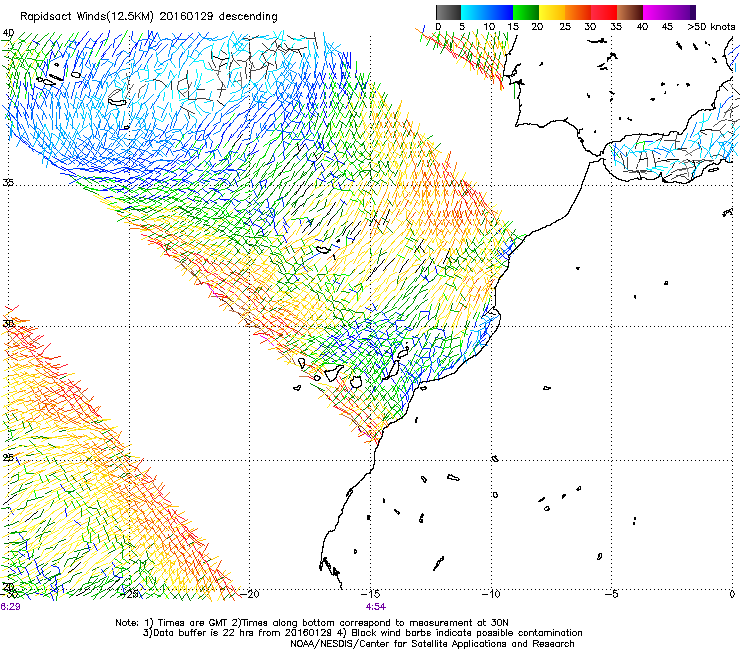This screenshot has width=740, height=650.
Task: Click the purple time stamp '6:29'
Action: pyautogui.click(x=10, y=607)
